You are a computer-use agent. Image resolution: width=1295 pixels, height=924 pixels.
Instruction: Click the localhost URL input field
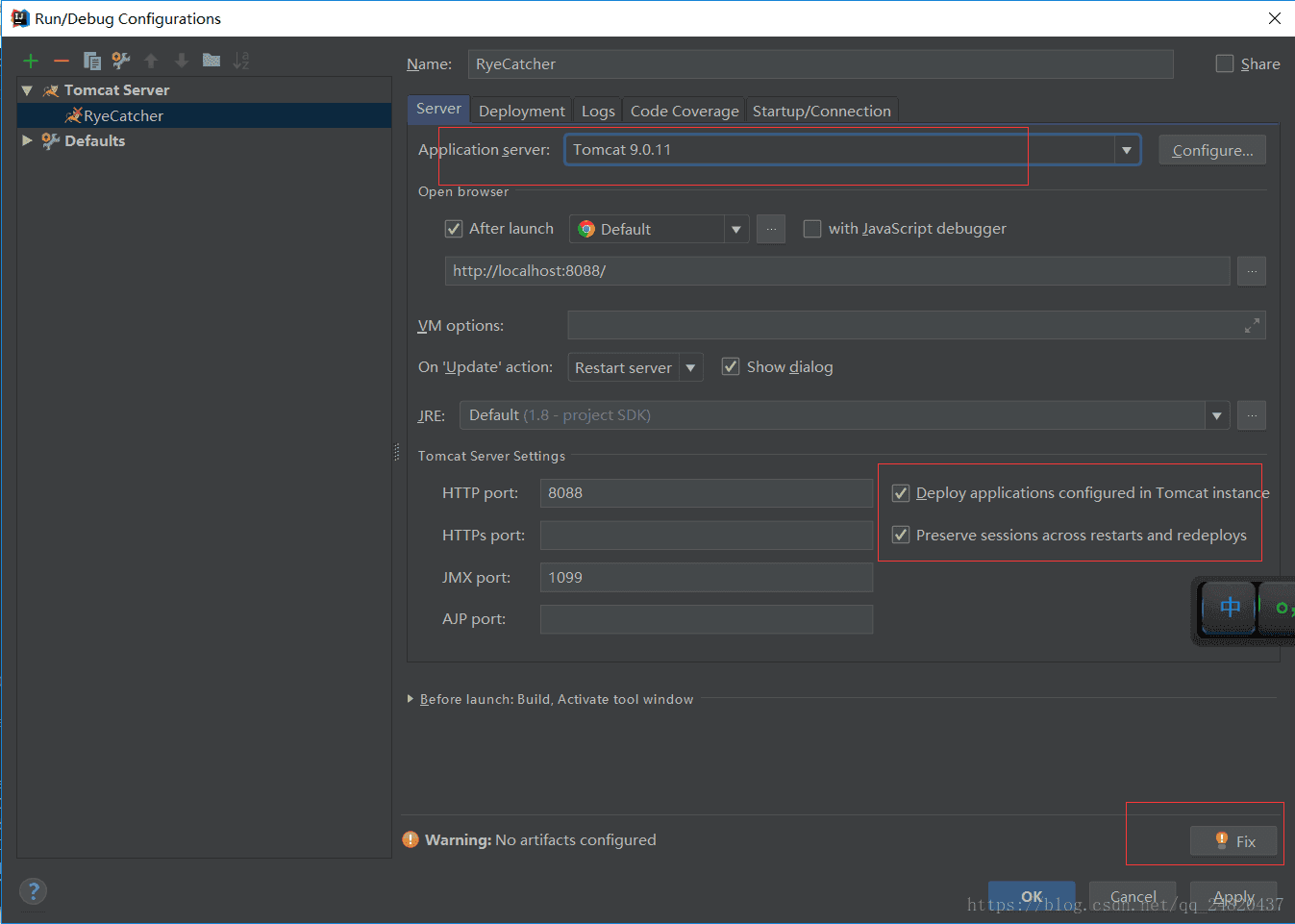point(837,271)
